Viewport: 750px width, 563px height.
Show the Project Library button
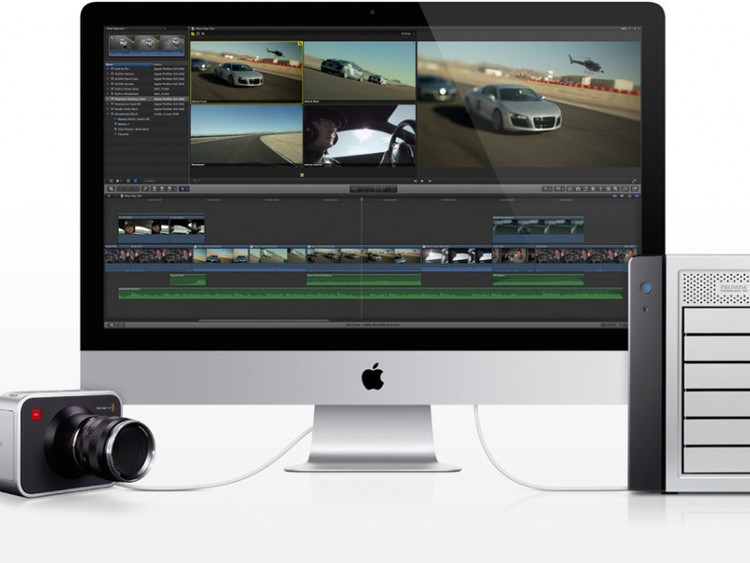pyautogui.click(x=109, y=325)
